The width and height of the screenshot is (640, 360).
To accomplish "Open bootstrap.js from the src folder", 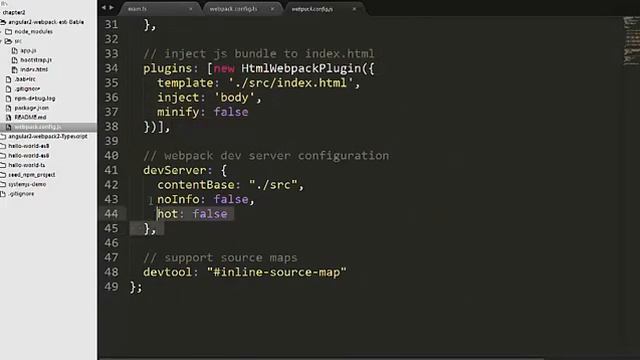I will pos(36,60).
